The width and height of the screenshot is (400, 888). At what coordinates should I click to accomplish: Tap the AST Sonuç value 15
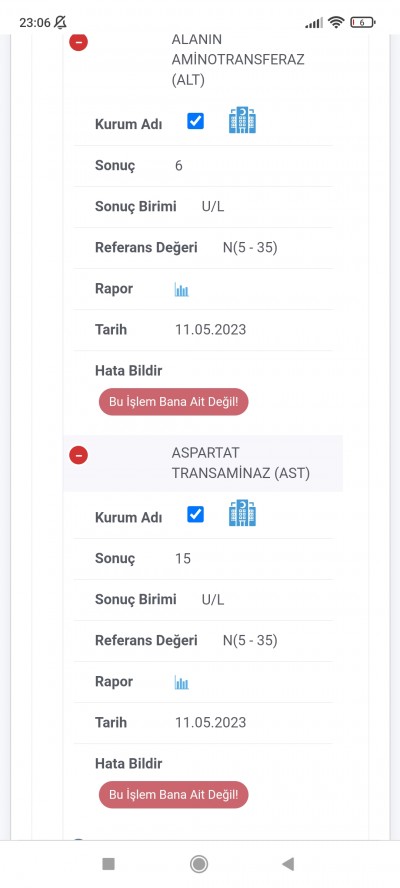pyautogui.click(x=183, y=559)
